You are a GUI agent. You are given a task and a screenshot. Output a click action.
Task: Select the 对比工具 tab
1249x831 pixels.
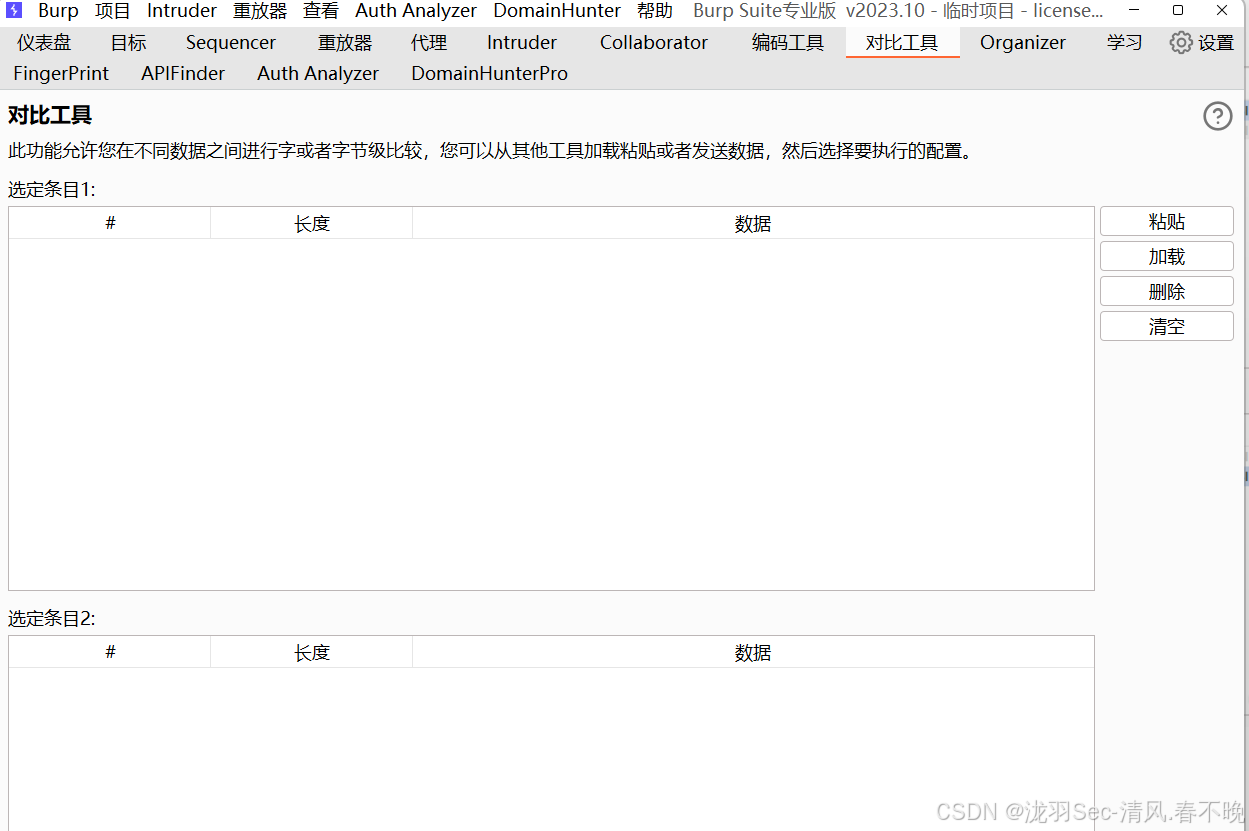902,43
